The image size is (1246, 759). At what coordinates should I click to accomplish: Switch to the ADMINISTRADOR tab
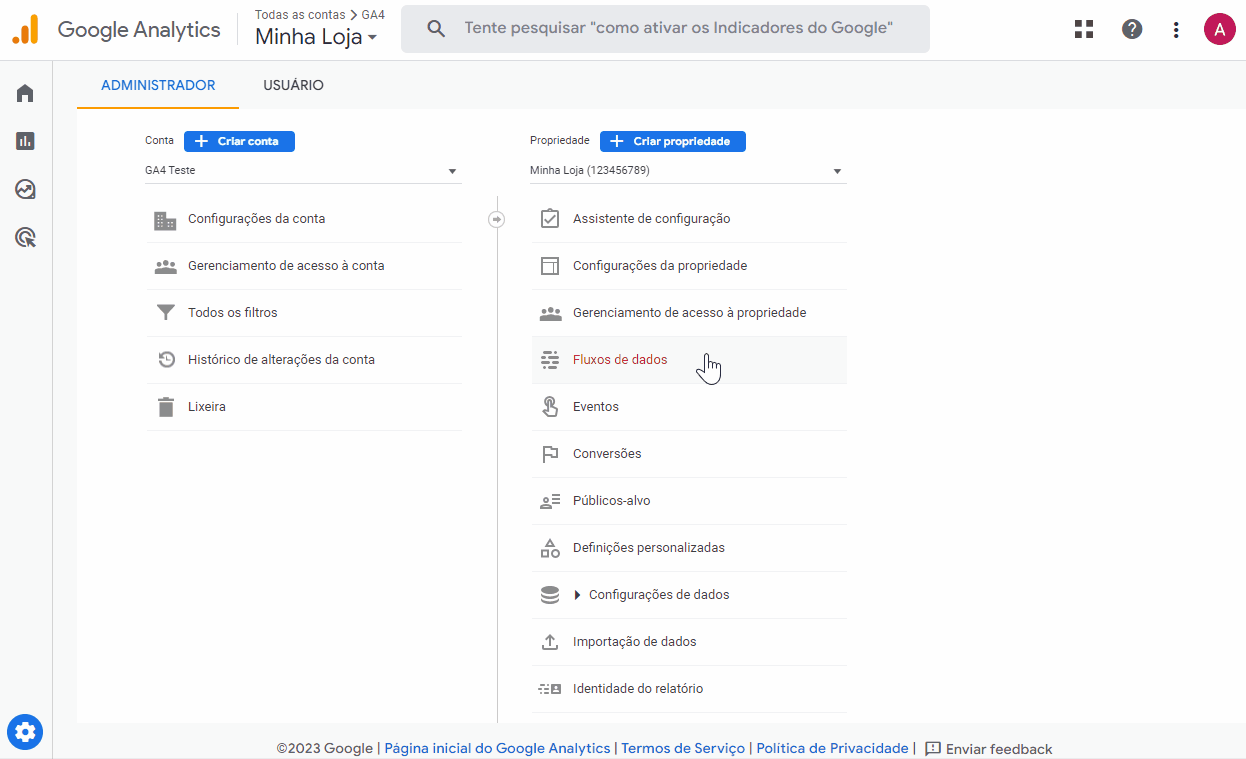point(158,85)
